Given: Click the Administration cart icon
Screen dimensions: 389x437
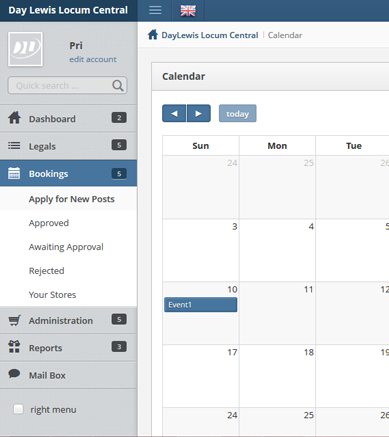Looking at the screenshot, I should tap(14, 320).
